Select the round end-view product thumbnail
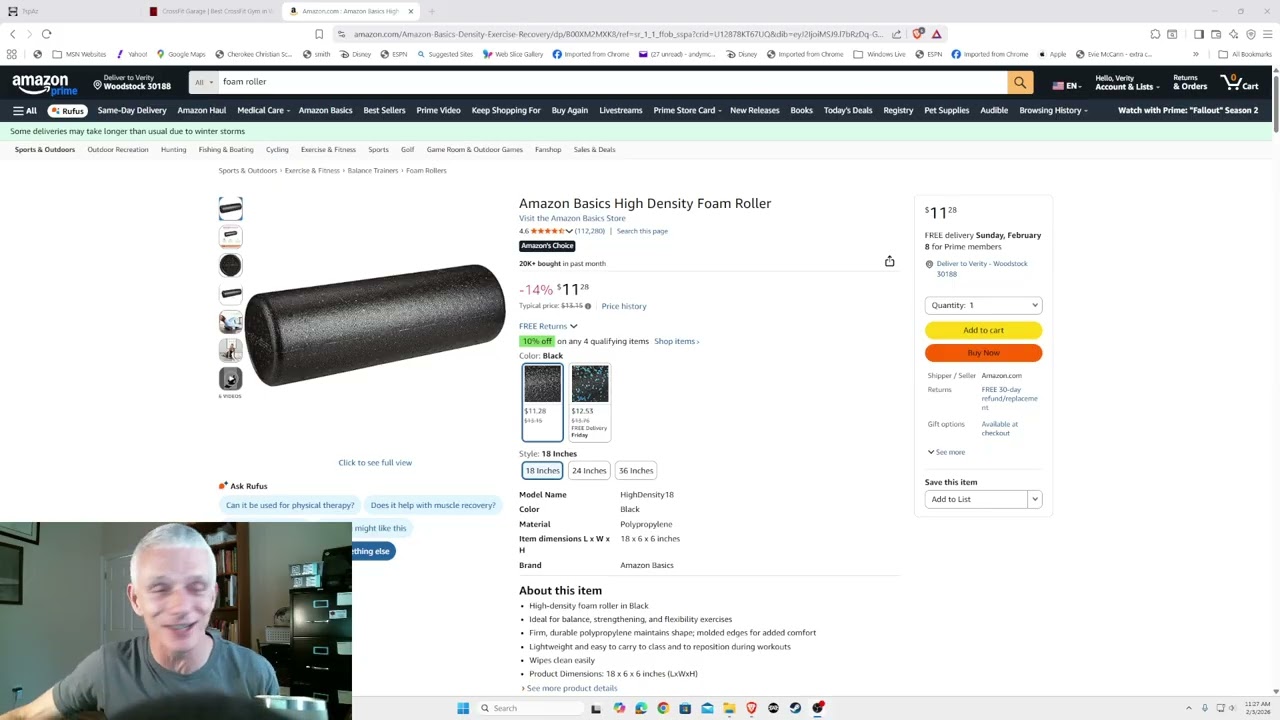The width and height of the screenshot is (1280, 720). (231, 265)
